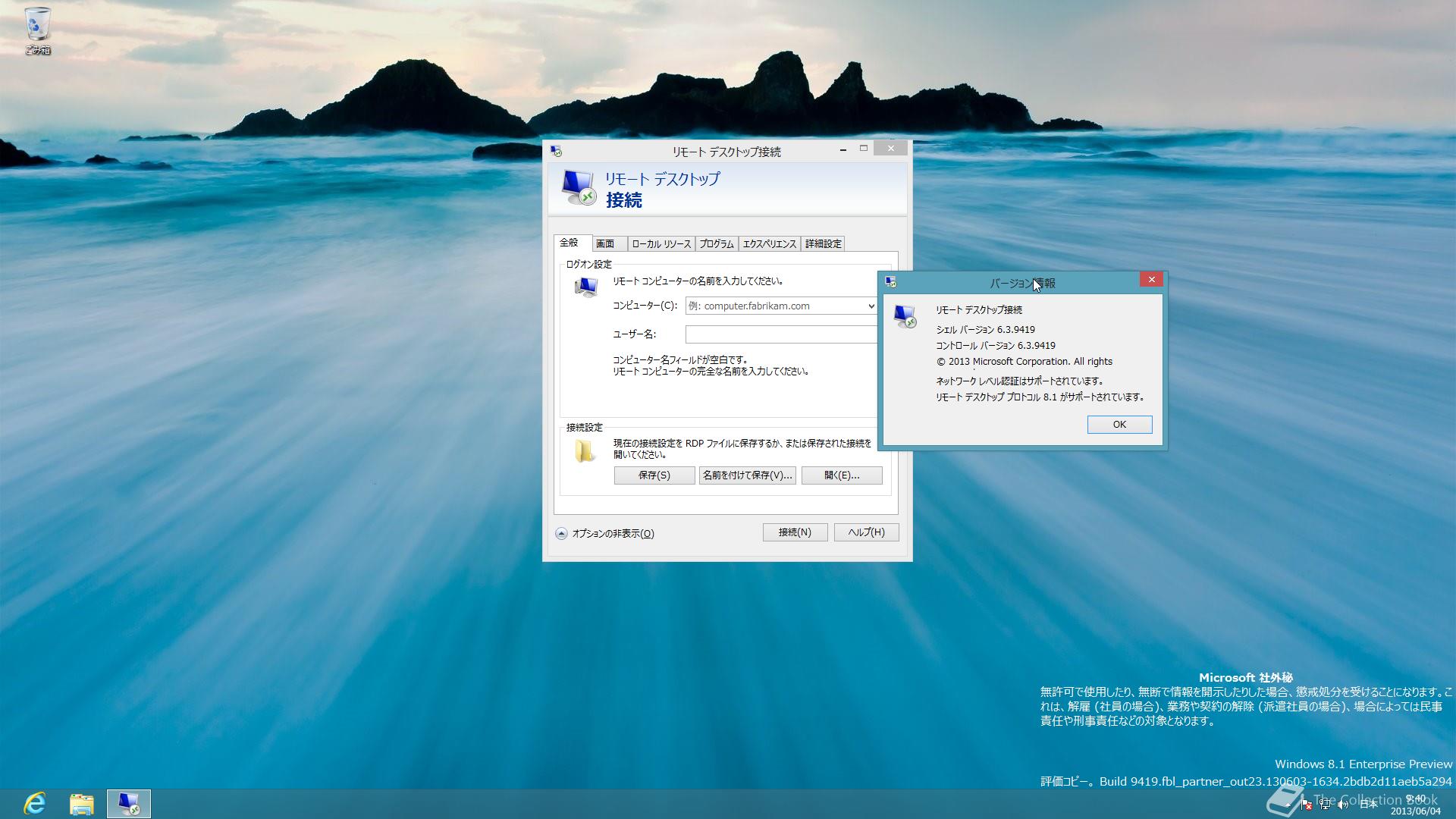Click the version info dialog title icon
The height and width of the screenshot is (819, 1456).
pos(891,282)
